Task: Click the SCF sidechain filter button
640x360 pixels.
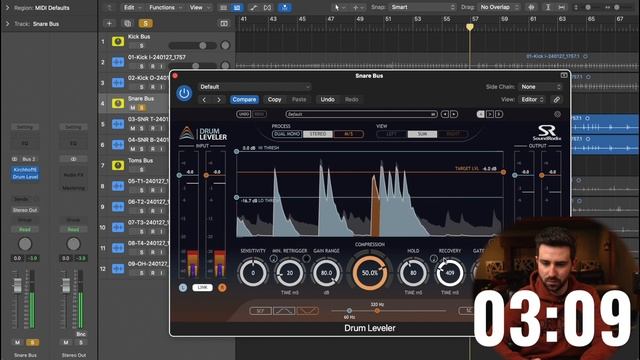Action: click(260, 311)
